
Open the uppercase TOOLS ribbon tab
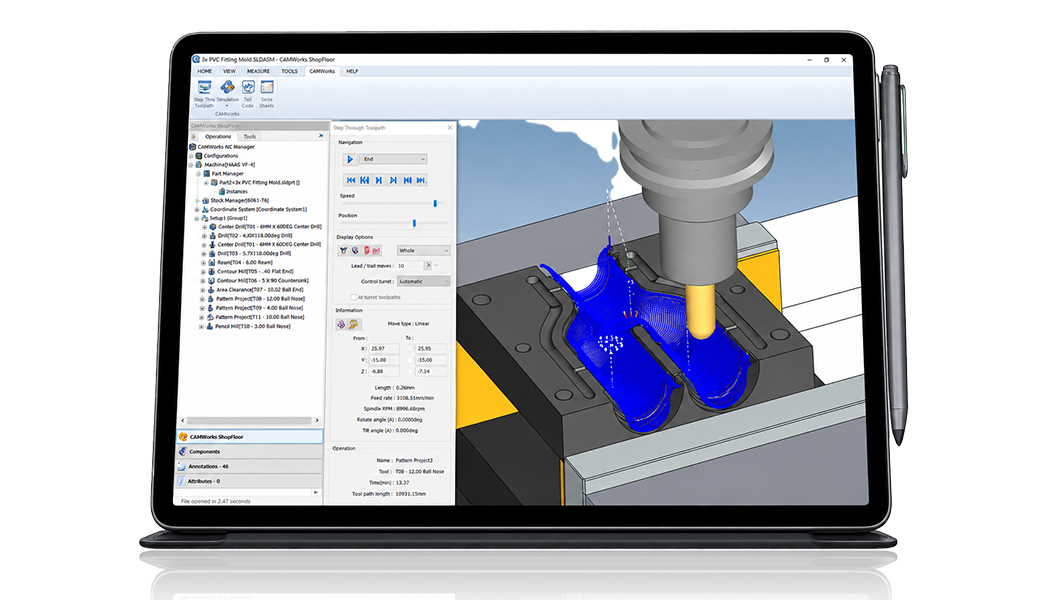pos(289,71)
